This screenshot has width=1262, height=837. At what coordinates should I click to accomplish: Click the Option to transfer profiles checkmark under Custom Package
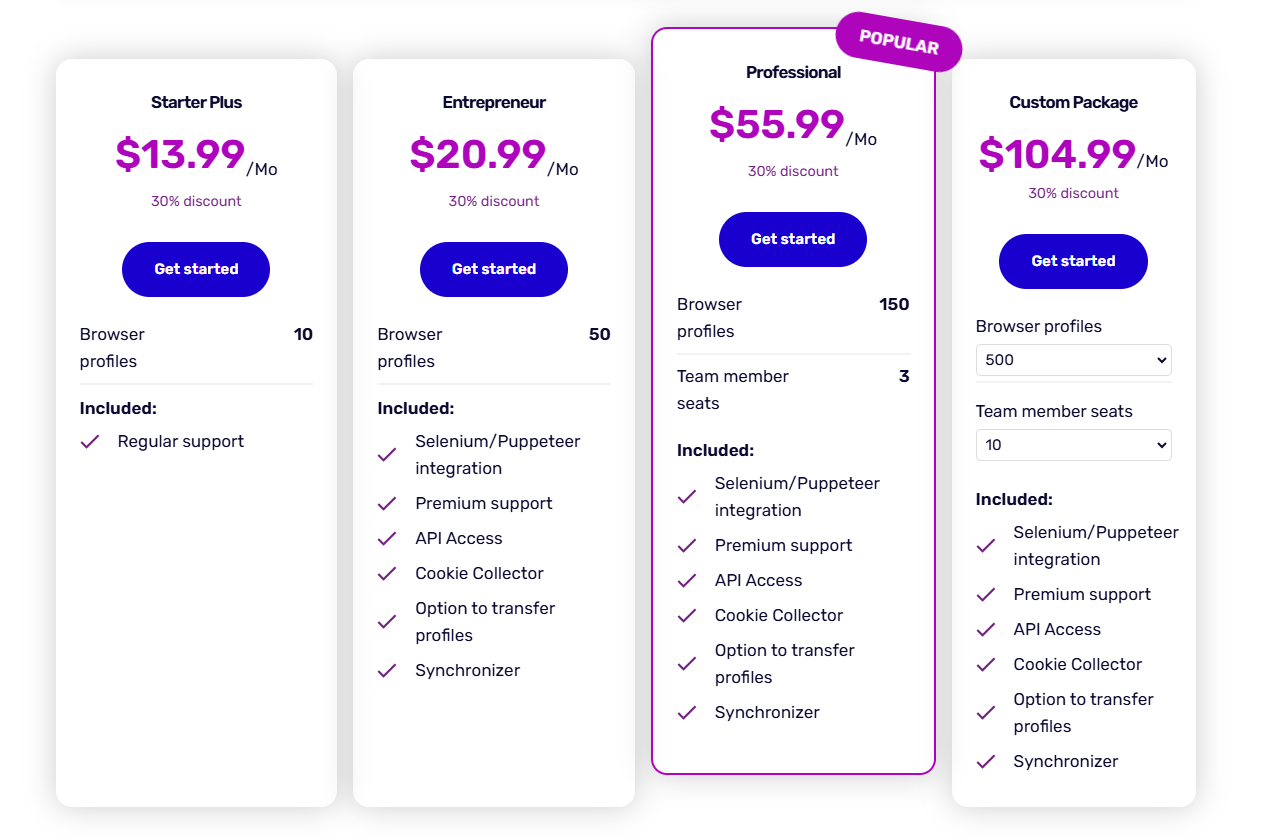pyautogui.click(x=984, y=712)
